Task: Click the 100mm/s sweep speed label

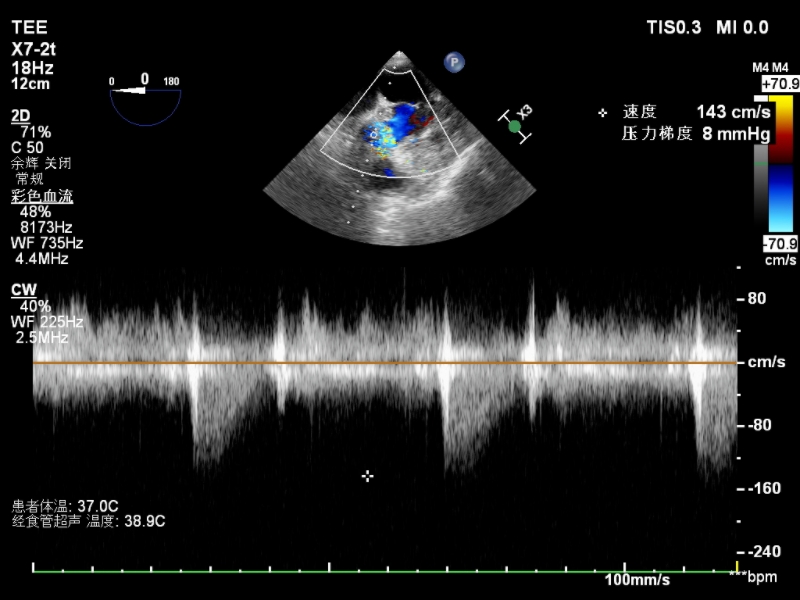Action: point(637,580)
